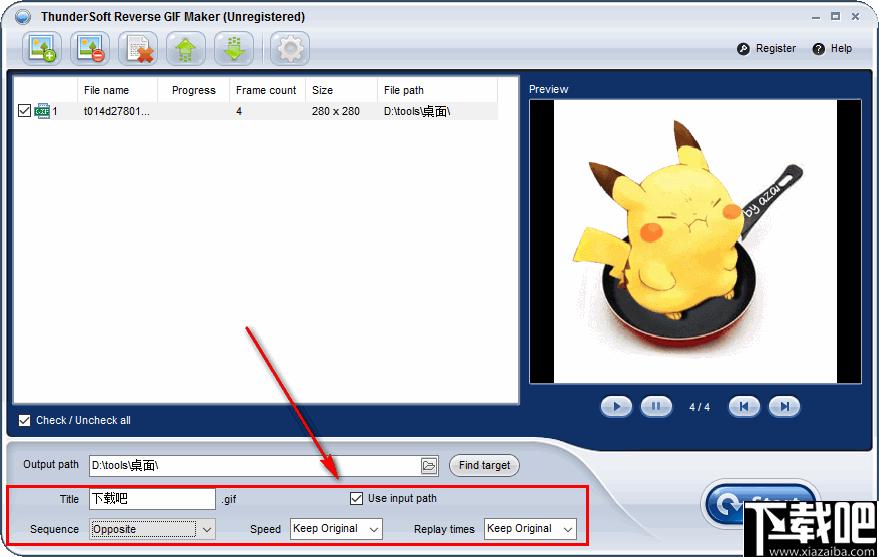Click the Clear all files toolbar icon

click(x=138, y=49)
